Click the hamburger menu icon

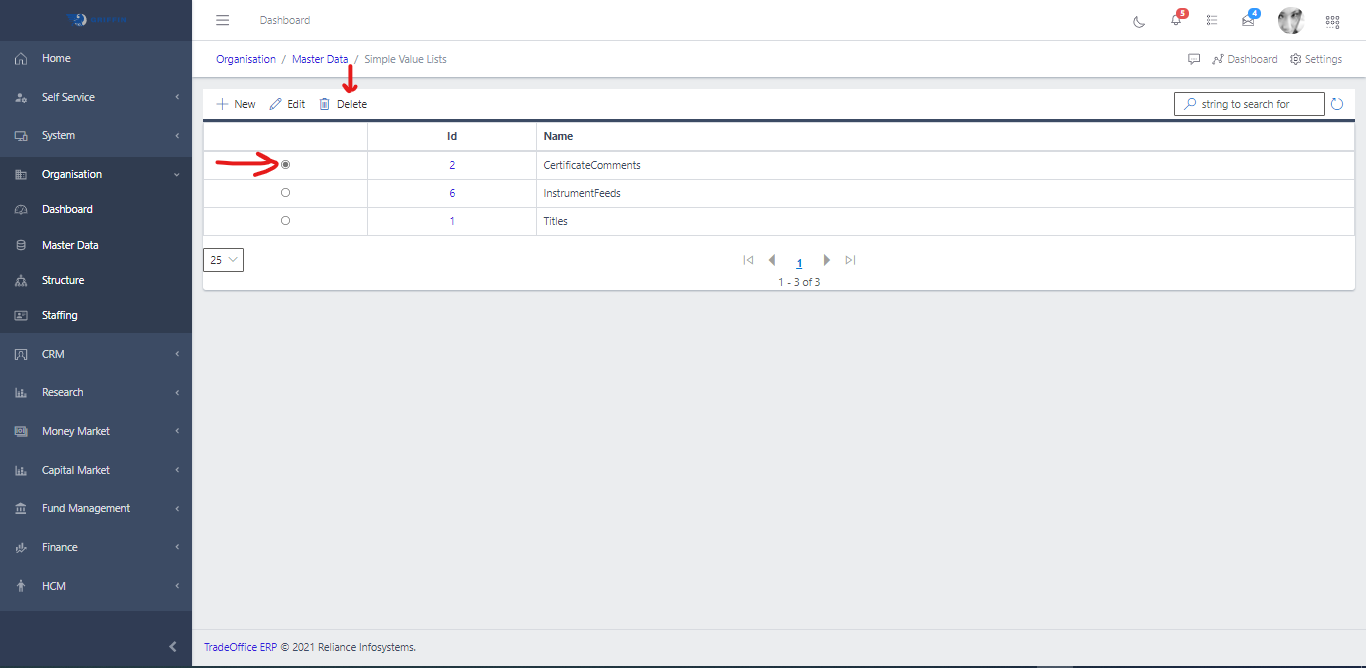[x=223, y=20]
